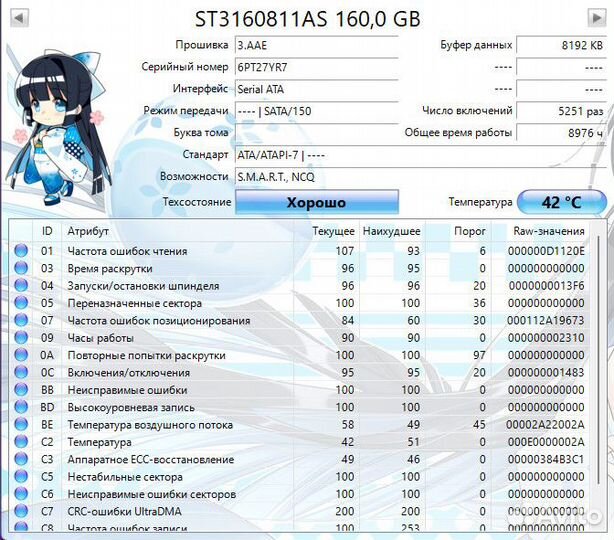Click the firmware field 3.AAE

coord(317,45)
